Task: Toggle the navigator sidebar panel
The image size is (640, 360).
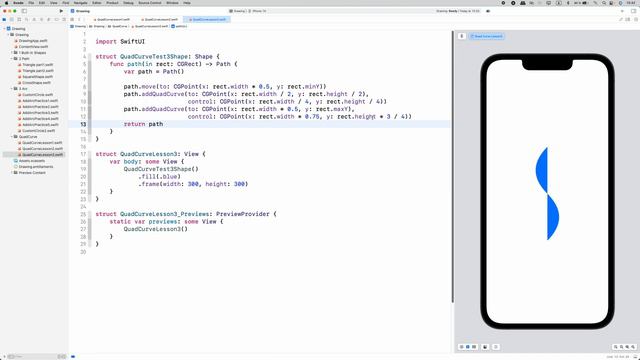Action: pyautogui.click(x=24, y=11)
